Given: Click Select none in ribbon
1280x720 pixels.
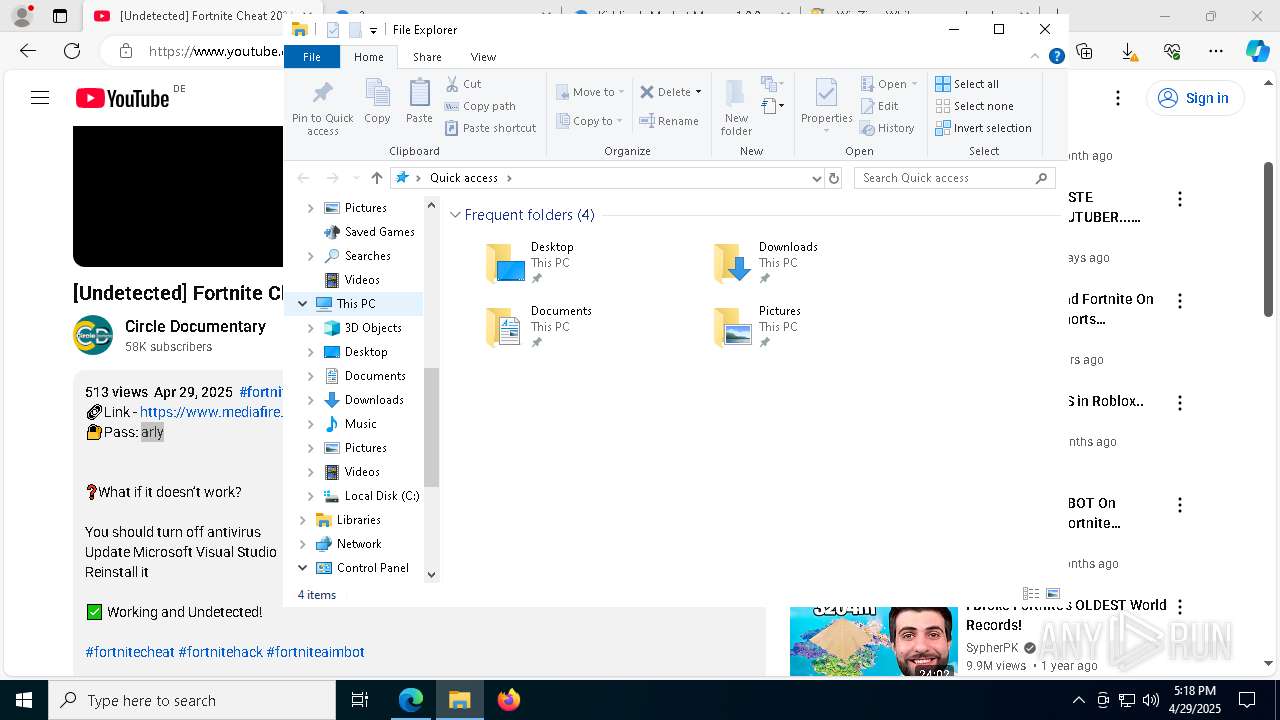Looking at the screenshot, I should (974, 106).
